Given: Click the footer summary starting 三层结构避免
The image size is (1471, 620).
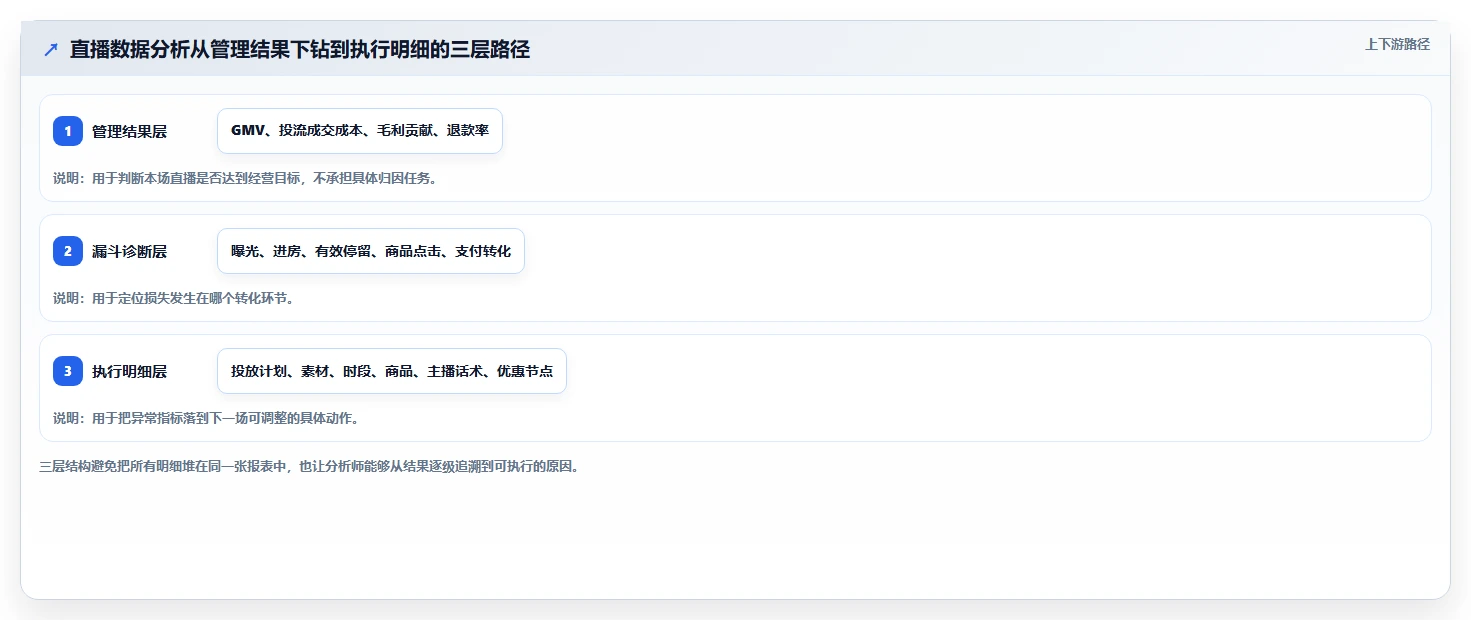Looking at the screenshot, I should pyautogui.click(x=309, y=466).
